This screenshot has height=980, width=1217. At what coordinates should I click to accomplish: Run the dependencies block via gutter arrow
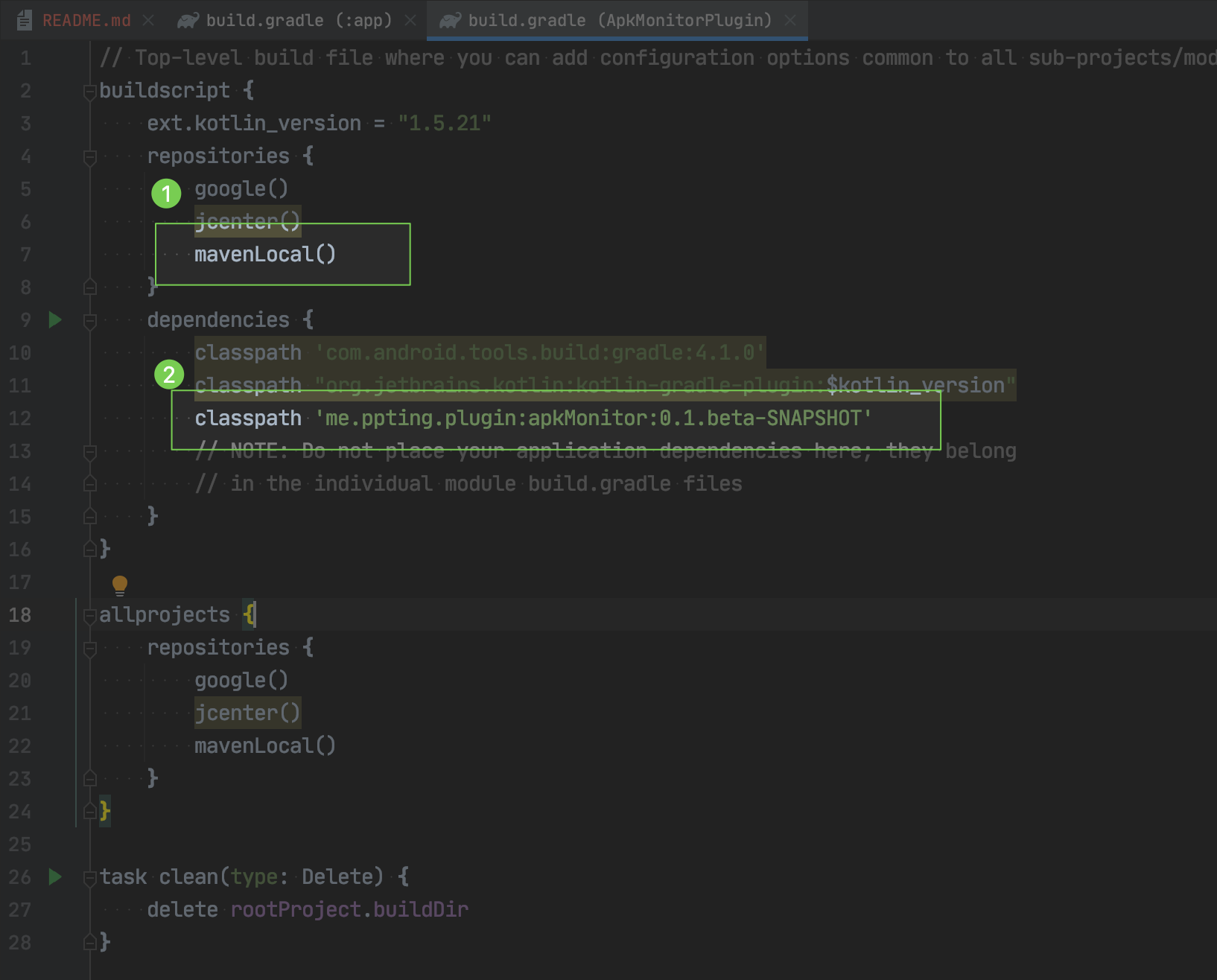click(54, 319)
